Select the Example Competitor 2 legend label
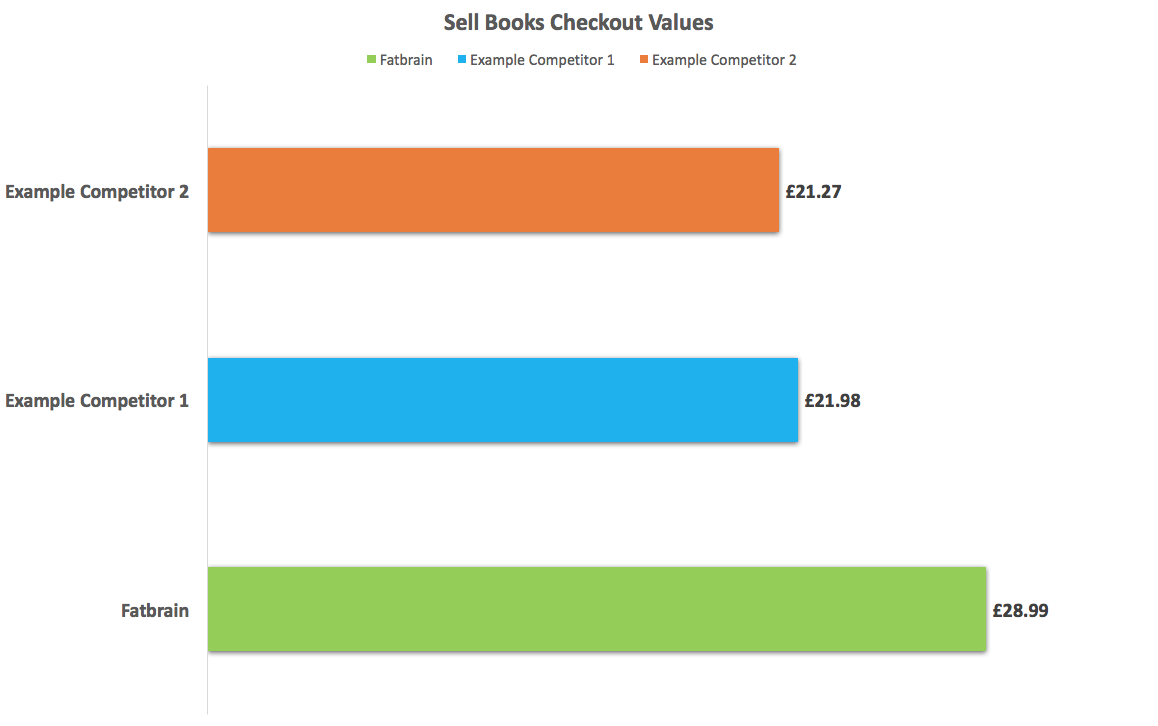The width and height of the screenshot is (1158, 726). [724, 60]
